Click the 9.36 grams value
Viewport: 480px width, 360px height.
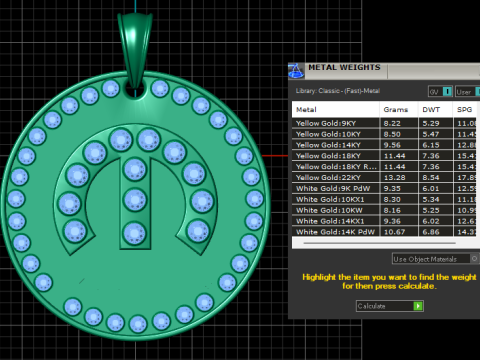pos(392,221)
